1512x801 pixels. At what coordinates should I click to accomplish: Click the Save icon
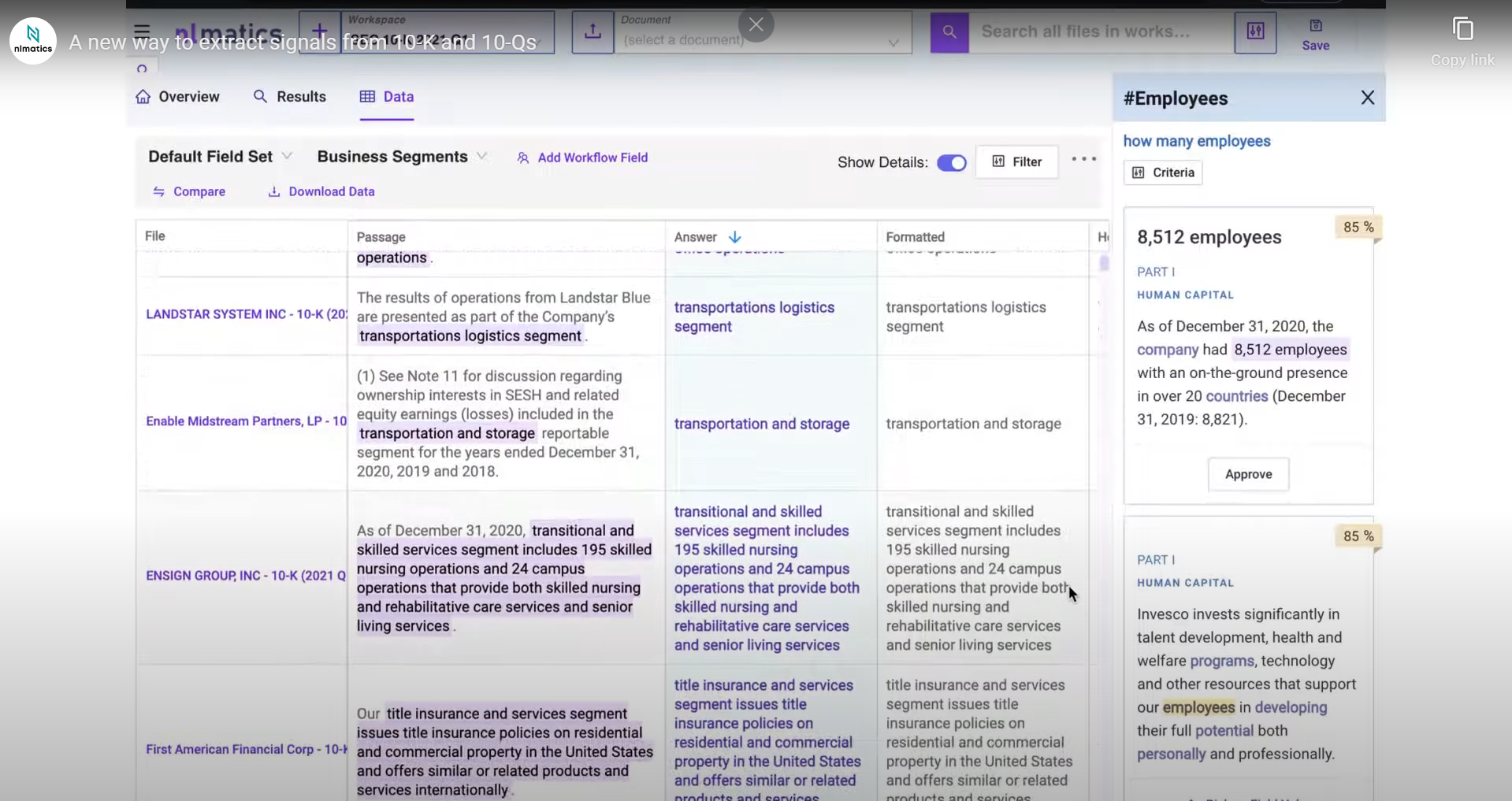click(1315, 35)
